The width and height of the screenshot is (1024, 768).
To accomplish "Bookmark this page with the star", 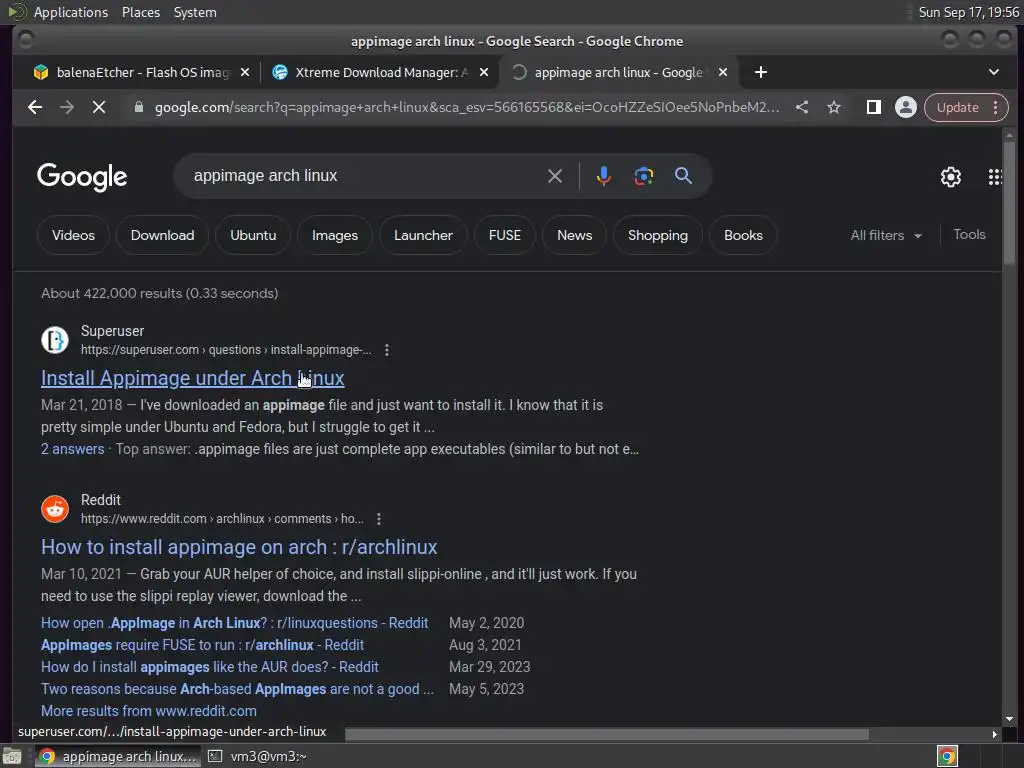I will [834, 107].
